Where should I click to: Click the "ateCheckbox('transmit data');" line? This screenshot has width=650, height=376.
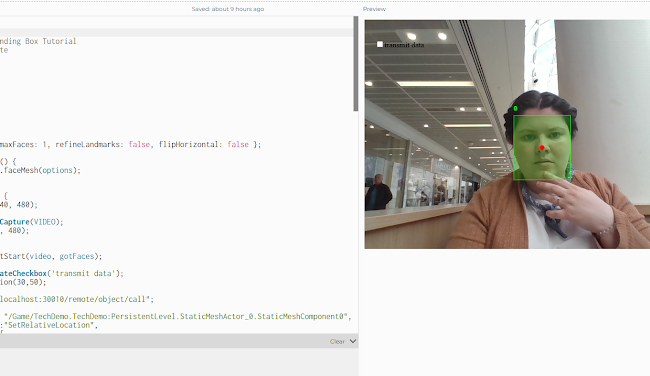click(62, 273)
